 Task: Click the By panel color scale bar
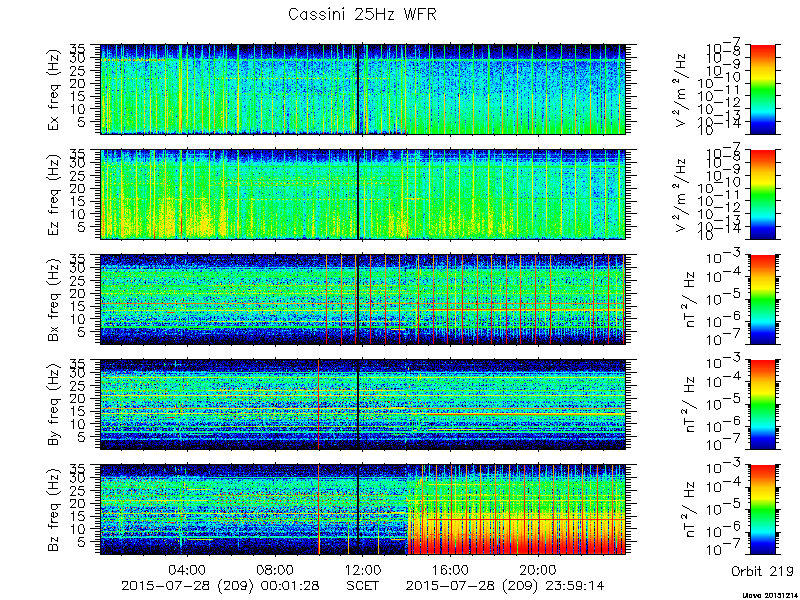click(x=762, y=405)
